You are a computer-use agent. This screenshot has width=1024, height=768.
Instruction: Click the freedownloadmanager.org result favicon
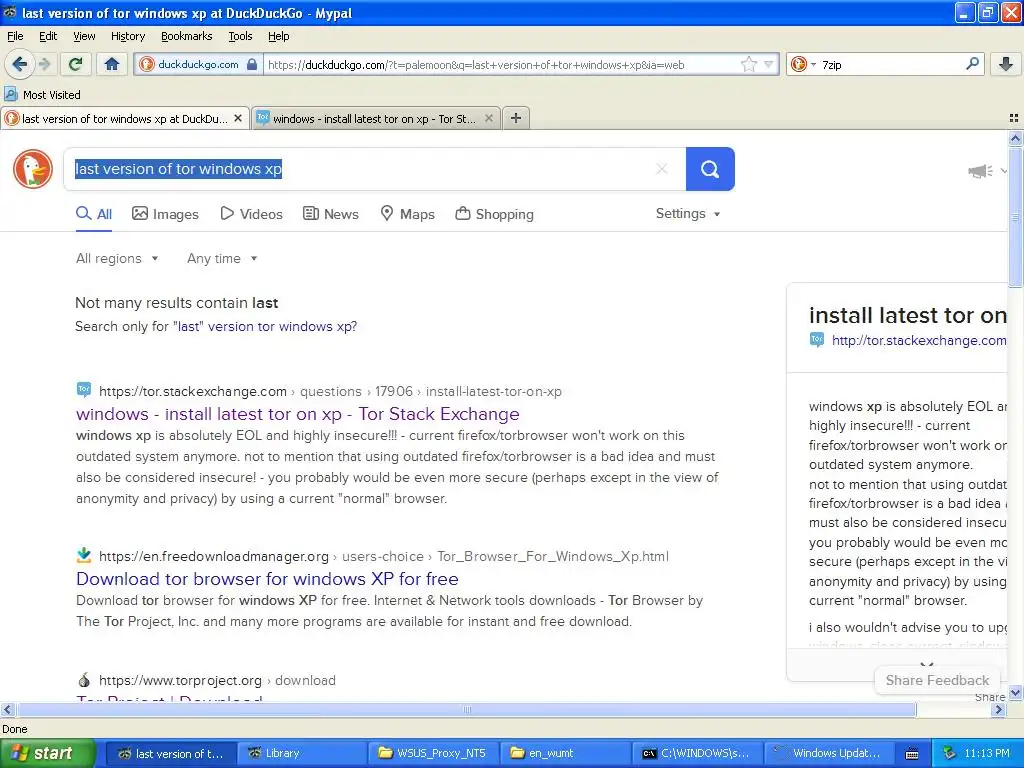click(x=84, y=556)
